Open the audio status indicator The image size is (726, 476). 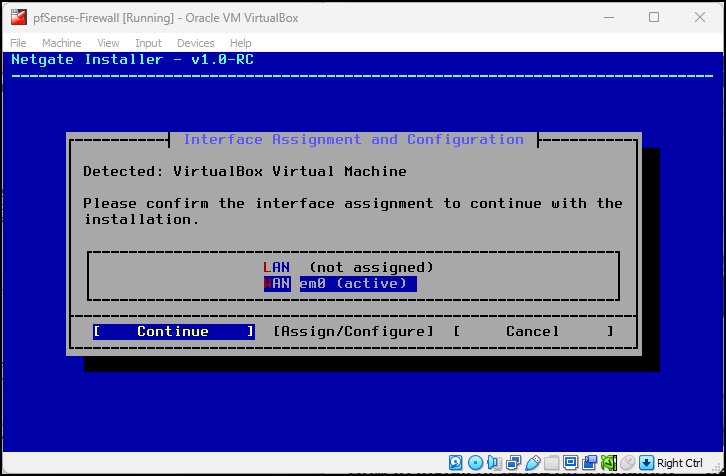pos(494,463)
